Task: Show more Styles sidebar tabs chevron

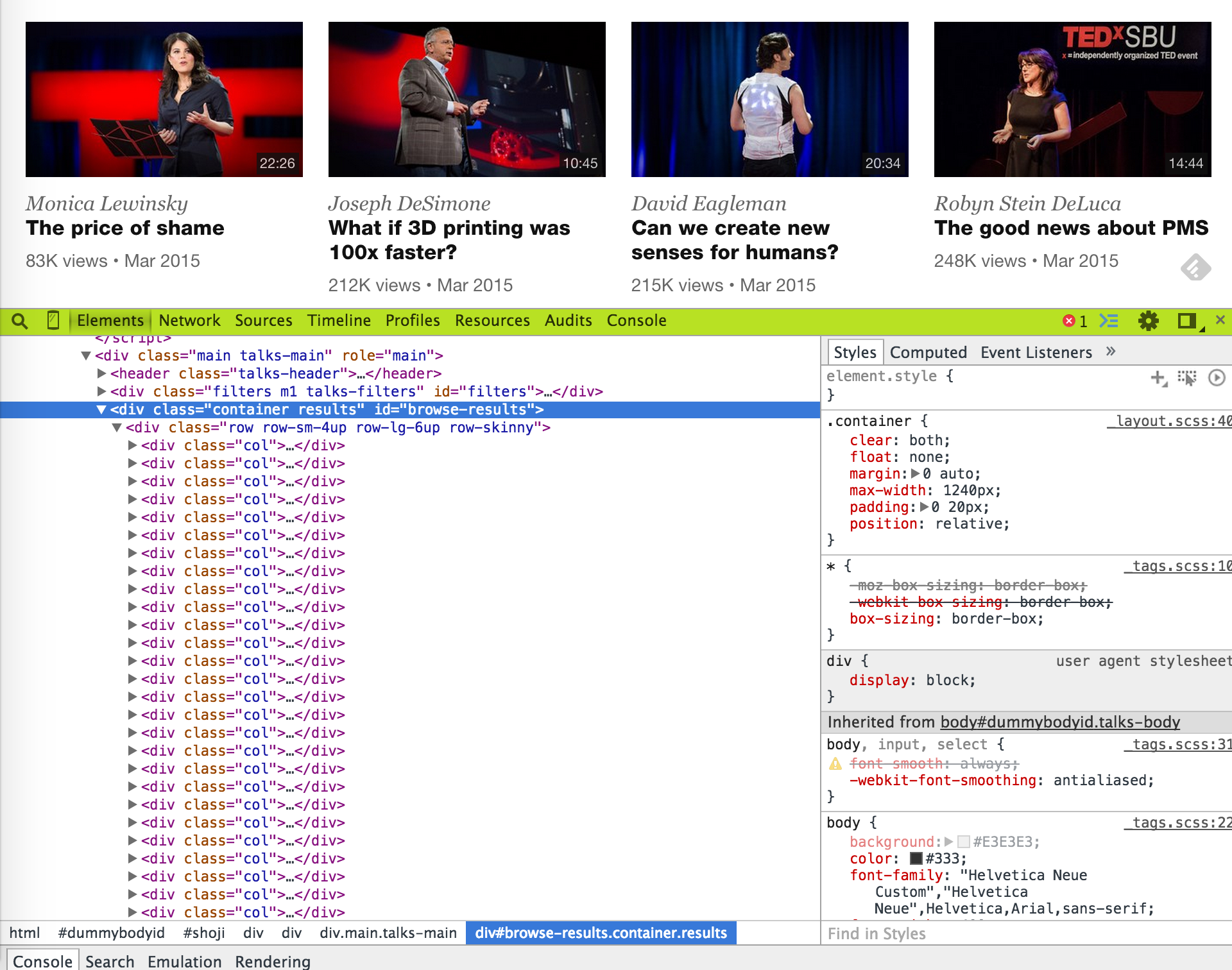Action: [x=1111, y=352]
